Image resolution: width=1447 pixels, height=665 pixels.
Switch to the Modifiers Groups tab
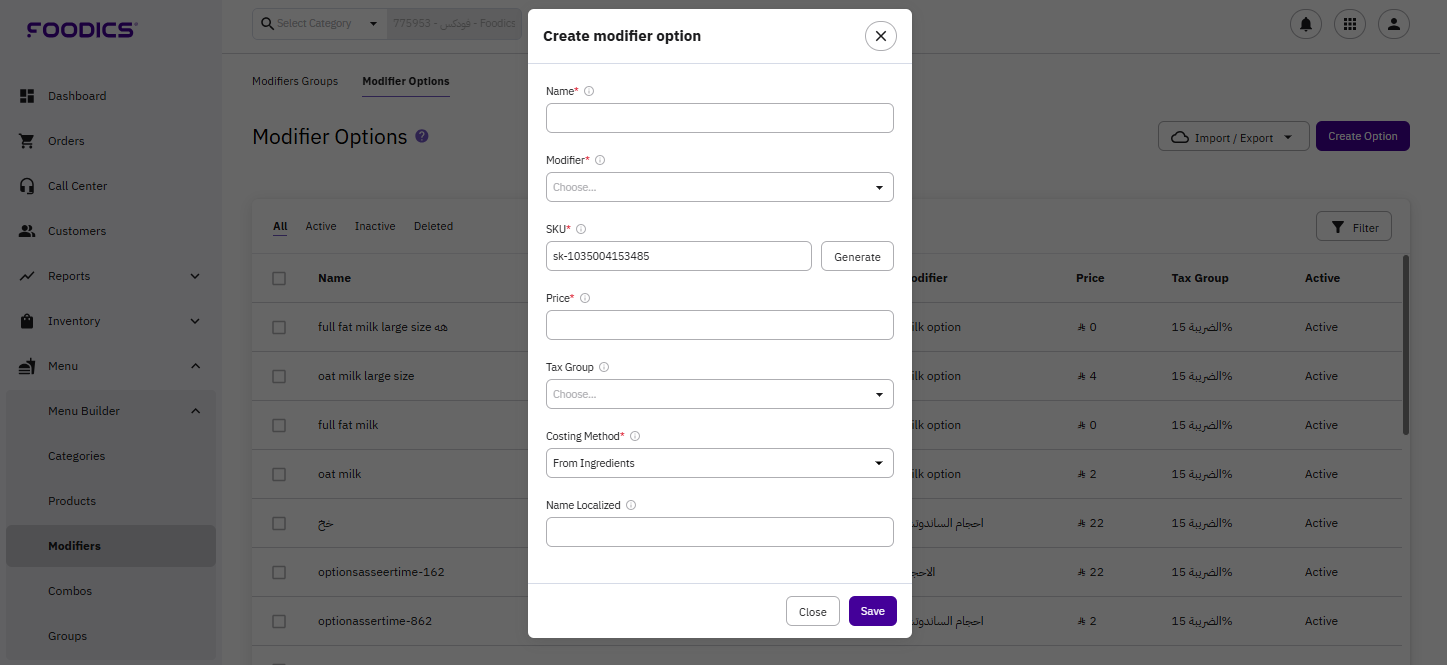pos(295,81)
